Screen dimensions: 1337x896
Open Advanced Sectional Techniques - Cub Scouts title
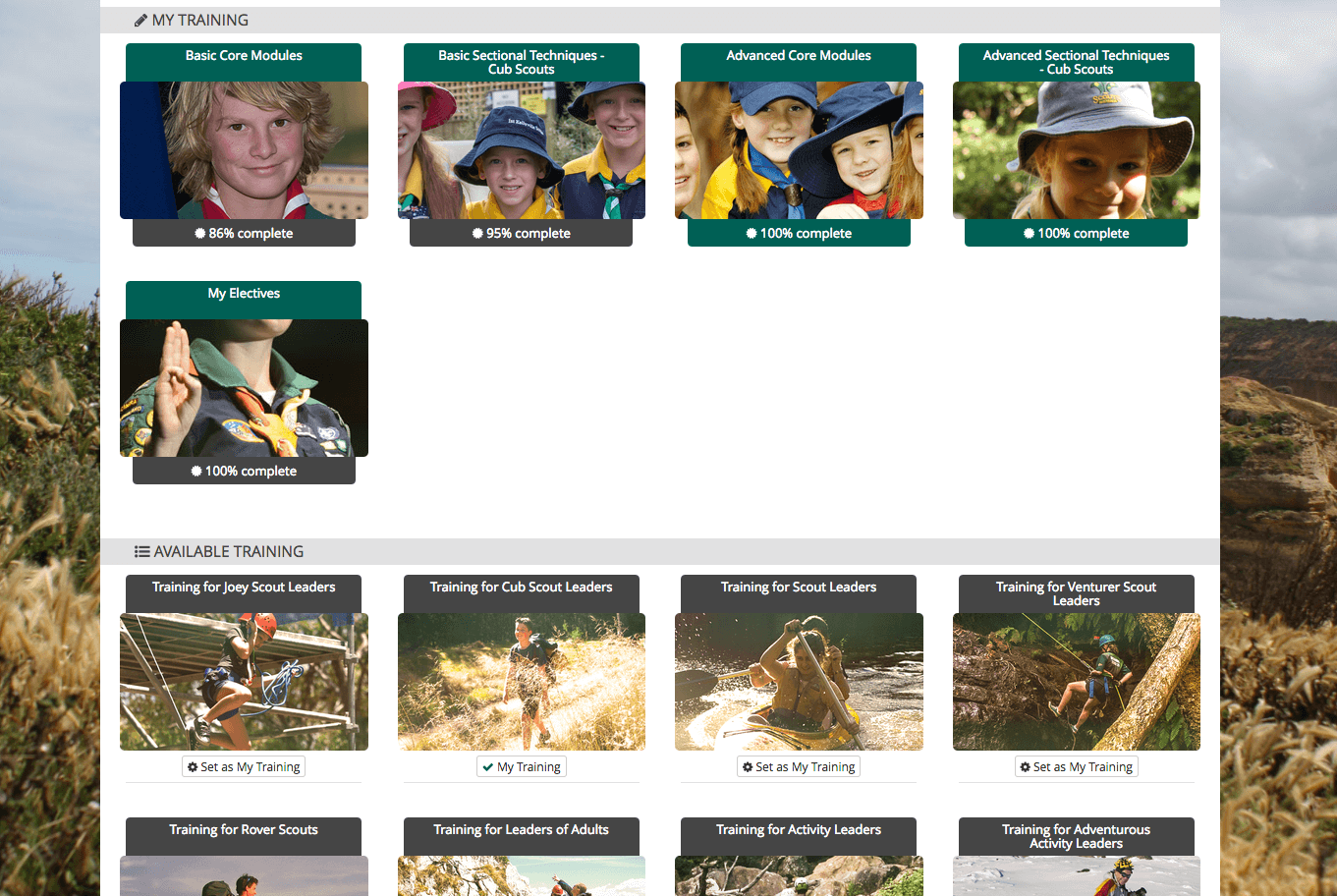point(1077,62)
